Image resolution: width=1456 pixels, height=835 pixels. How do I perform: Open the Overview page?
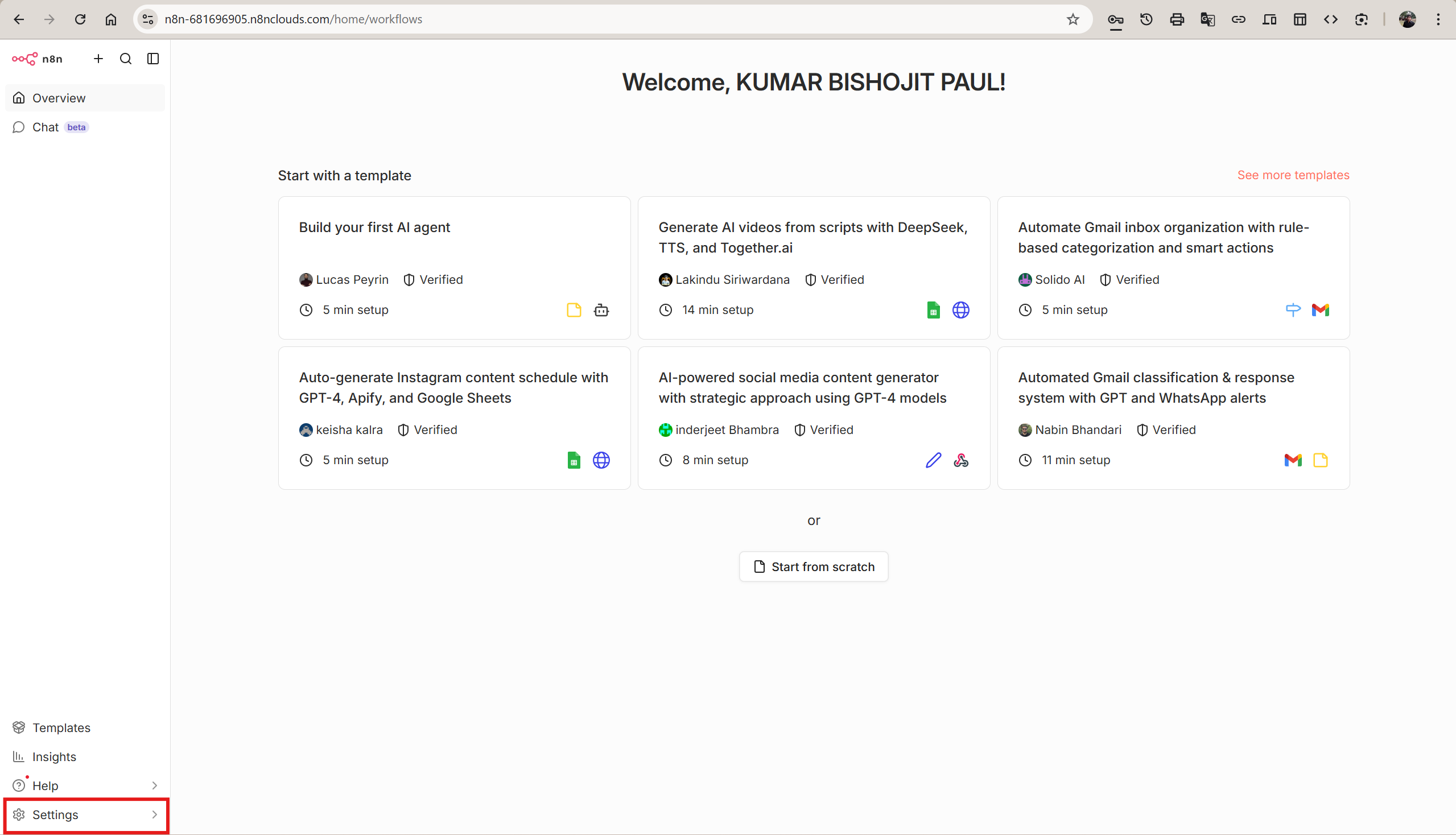(85, 98)
